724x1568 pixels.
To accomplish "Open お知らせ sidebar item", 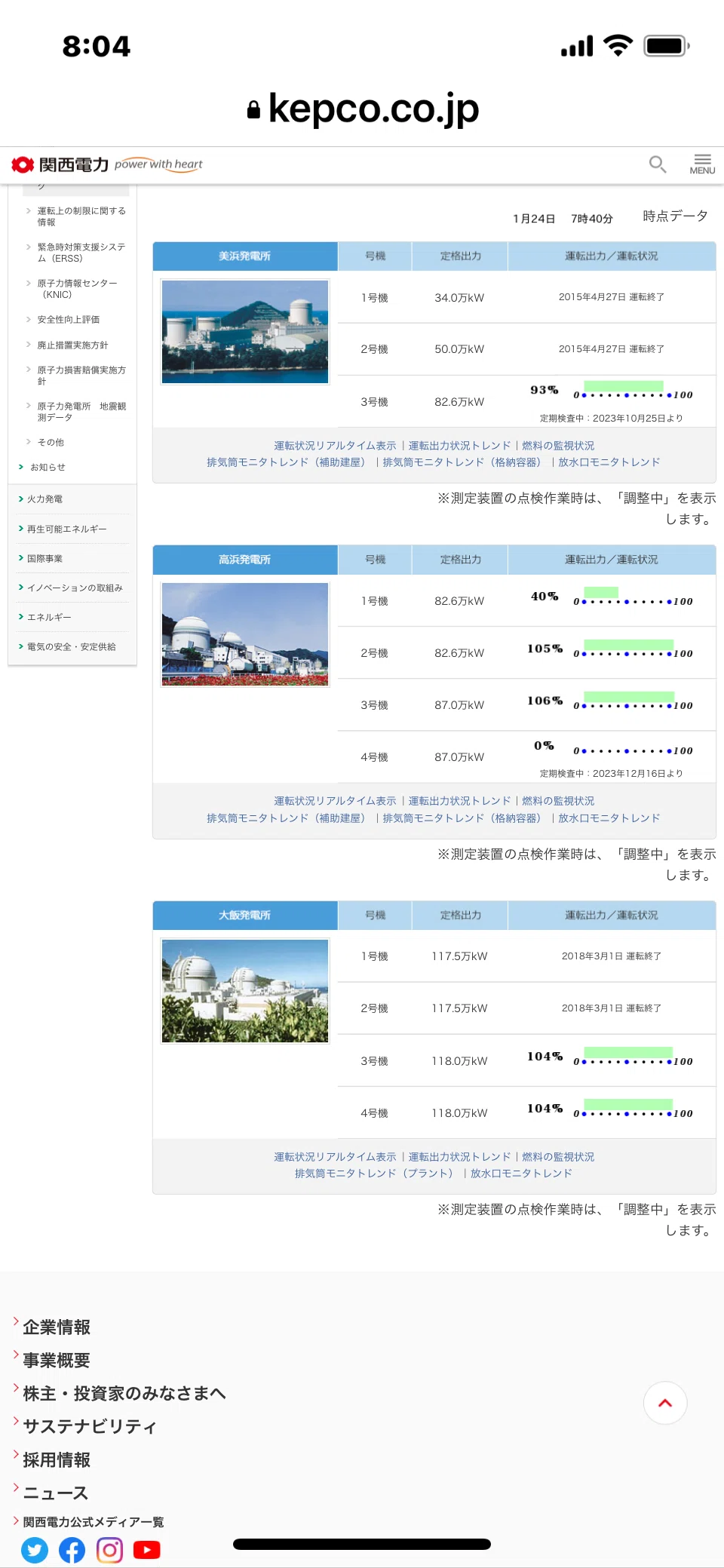I will [x=48, y=468].
